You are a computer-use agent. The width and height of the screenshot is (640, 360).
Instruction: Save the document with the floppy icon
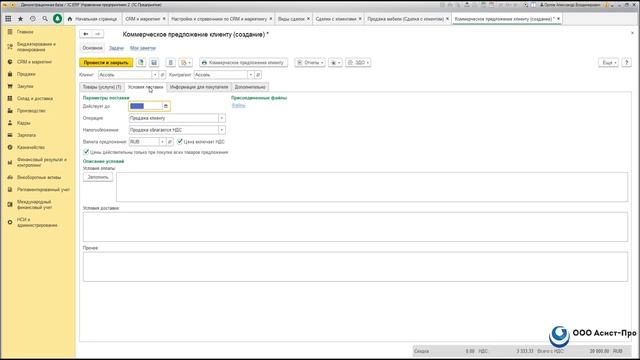click(154, 62)
